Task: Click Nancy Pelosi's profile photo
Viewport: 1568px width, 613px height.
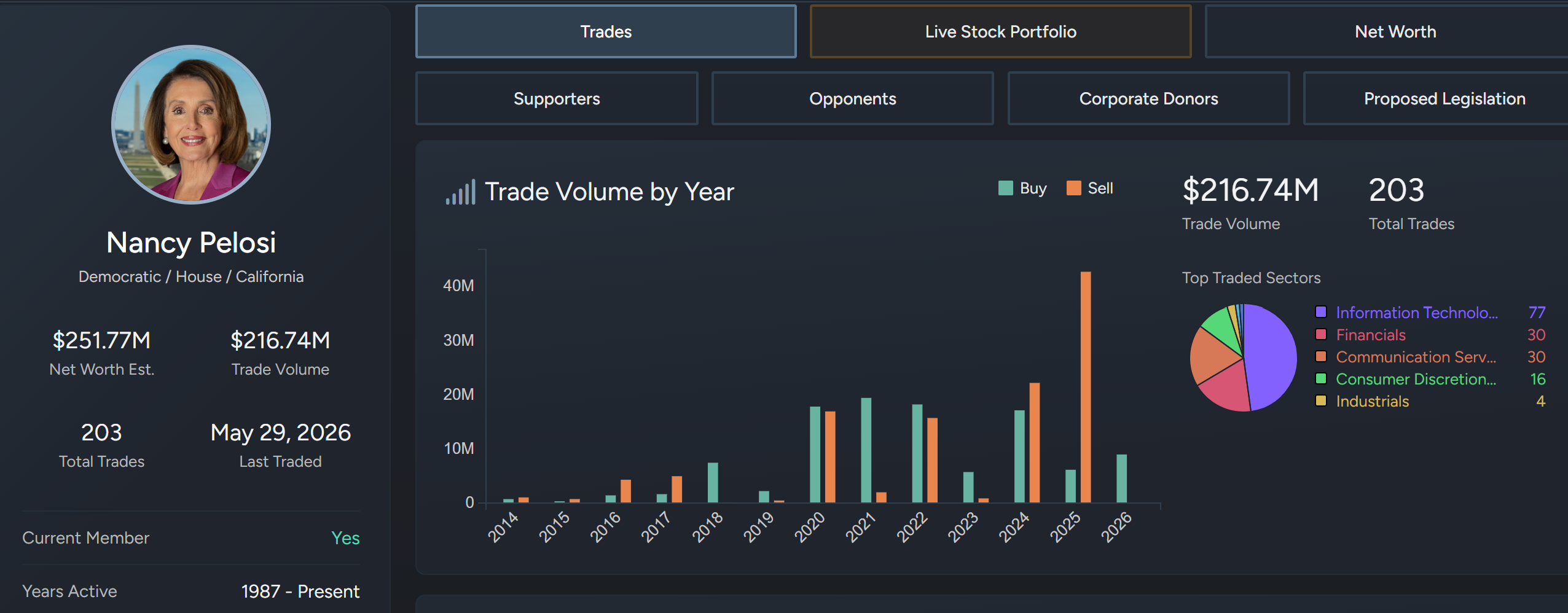Action: tap(191, 125)
